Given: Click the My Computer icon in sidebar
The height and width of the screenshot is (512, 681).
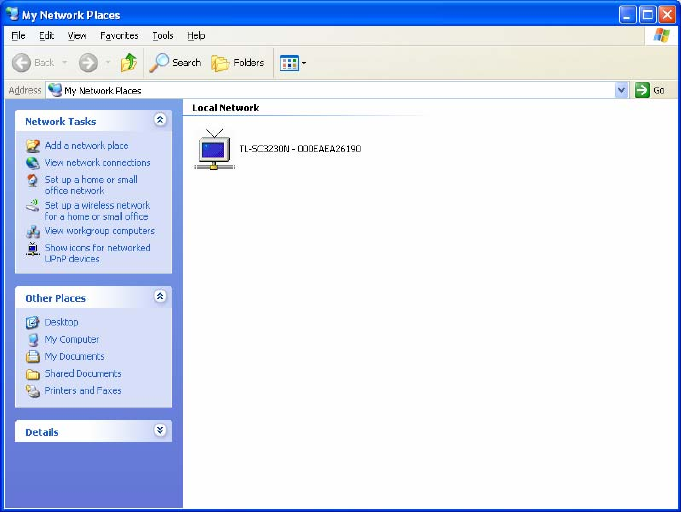Looking at the screenshot, I should click(33, 340).
